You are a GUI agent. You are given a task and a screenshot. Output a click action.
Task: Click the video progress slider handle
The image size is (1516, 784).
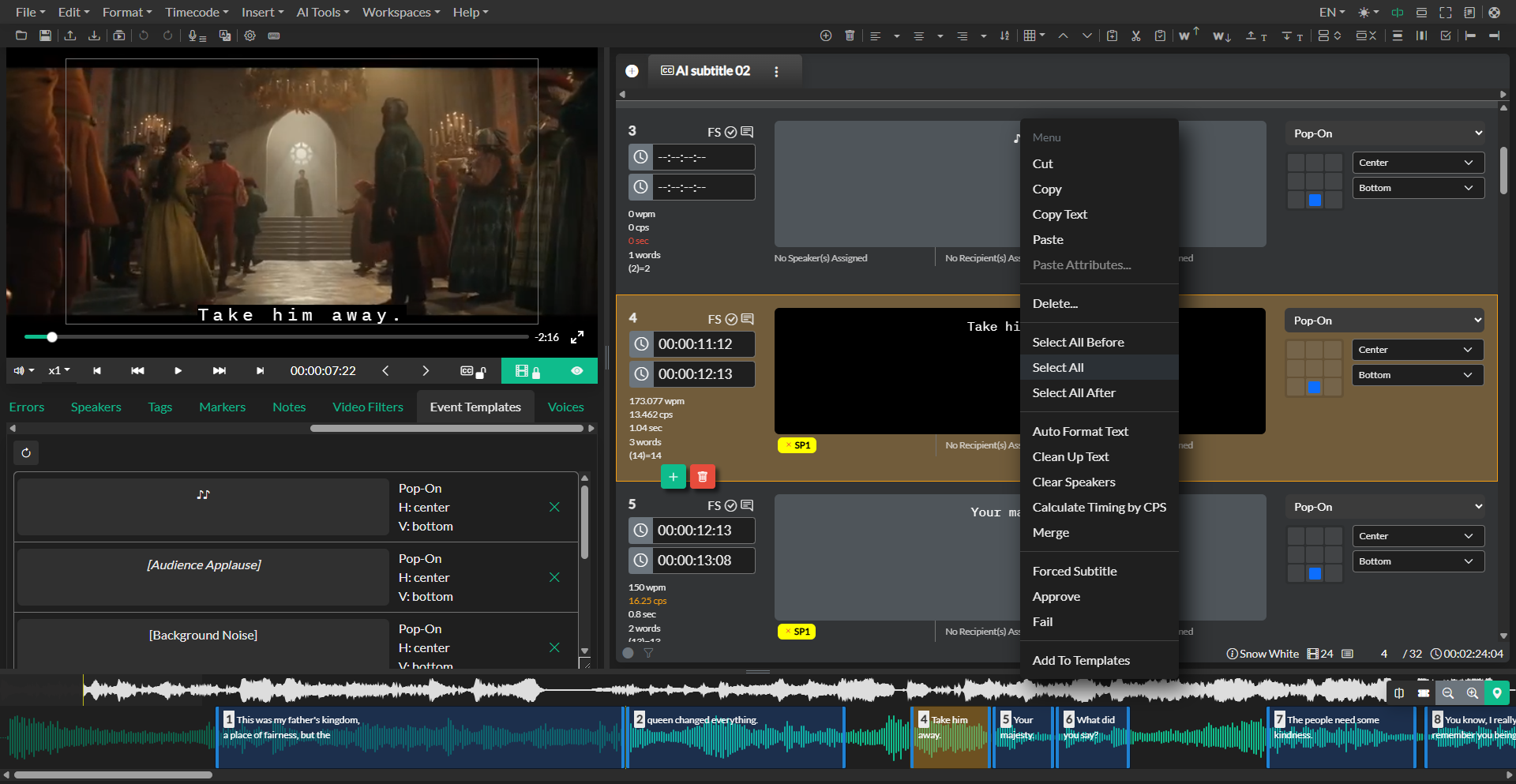click(52, 337)
